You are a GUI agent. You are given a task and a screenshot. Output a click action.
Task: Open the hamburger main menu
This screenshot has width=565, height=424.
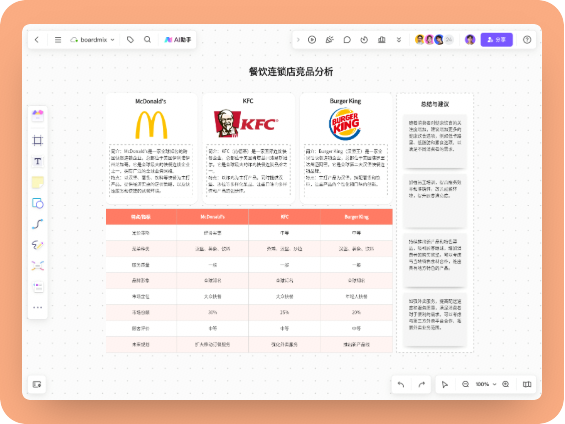point(58,40)
